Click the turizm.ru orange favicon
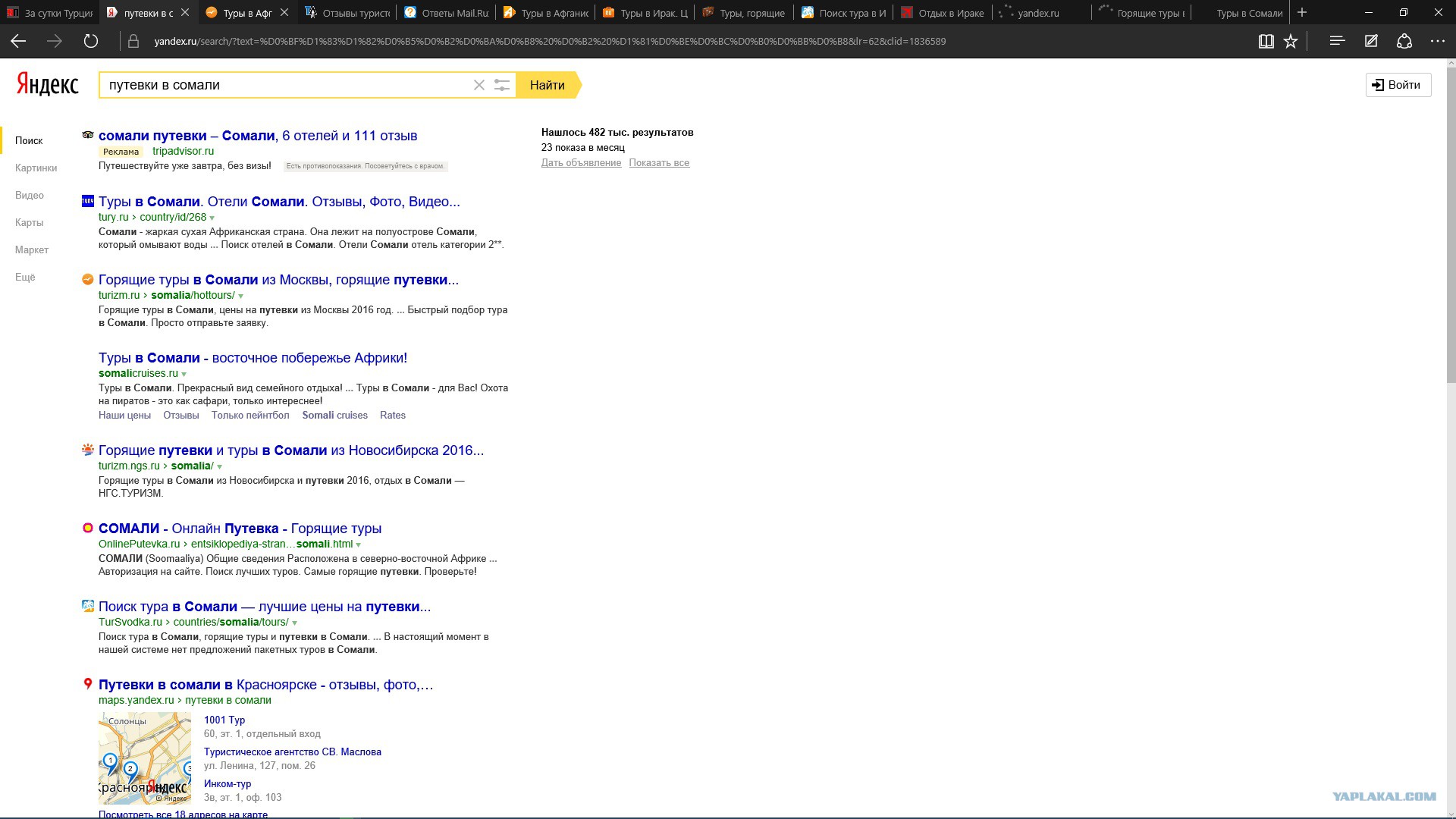 [88, 279]
